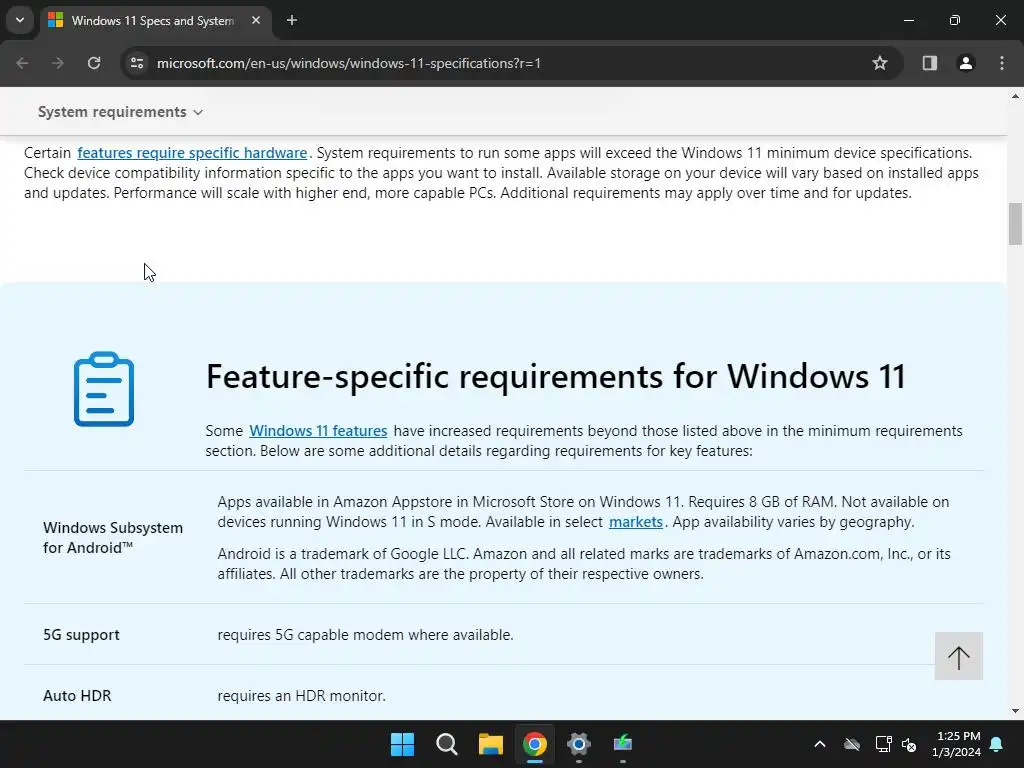Viewport: 1024px width, 768px height.
Task: Click the page scrollbar thumb
Action: pos(1015,224)
